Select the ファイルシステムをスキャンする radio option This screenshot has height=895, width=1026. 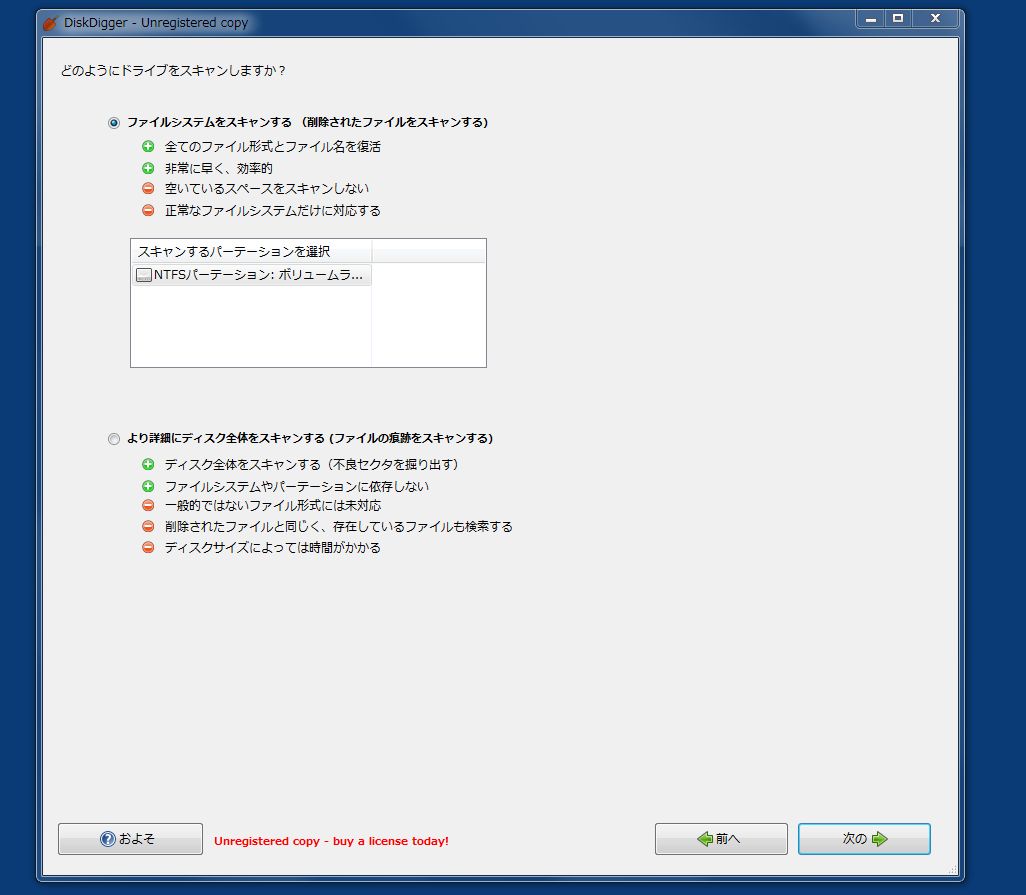[114, 123]
